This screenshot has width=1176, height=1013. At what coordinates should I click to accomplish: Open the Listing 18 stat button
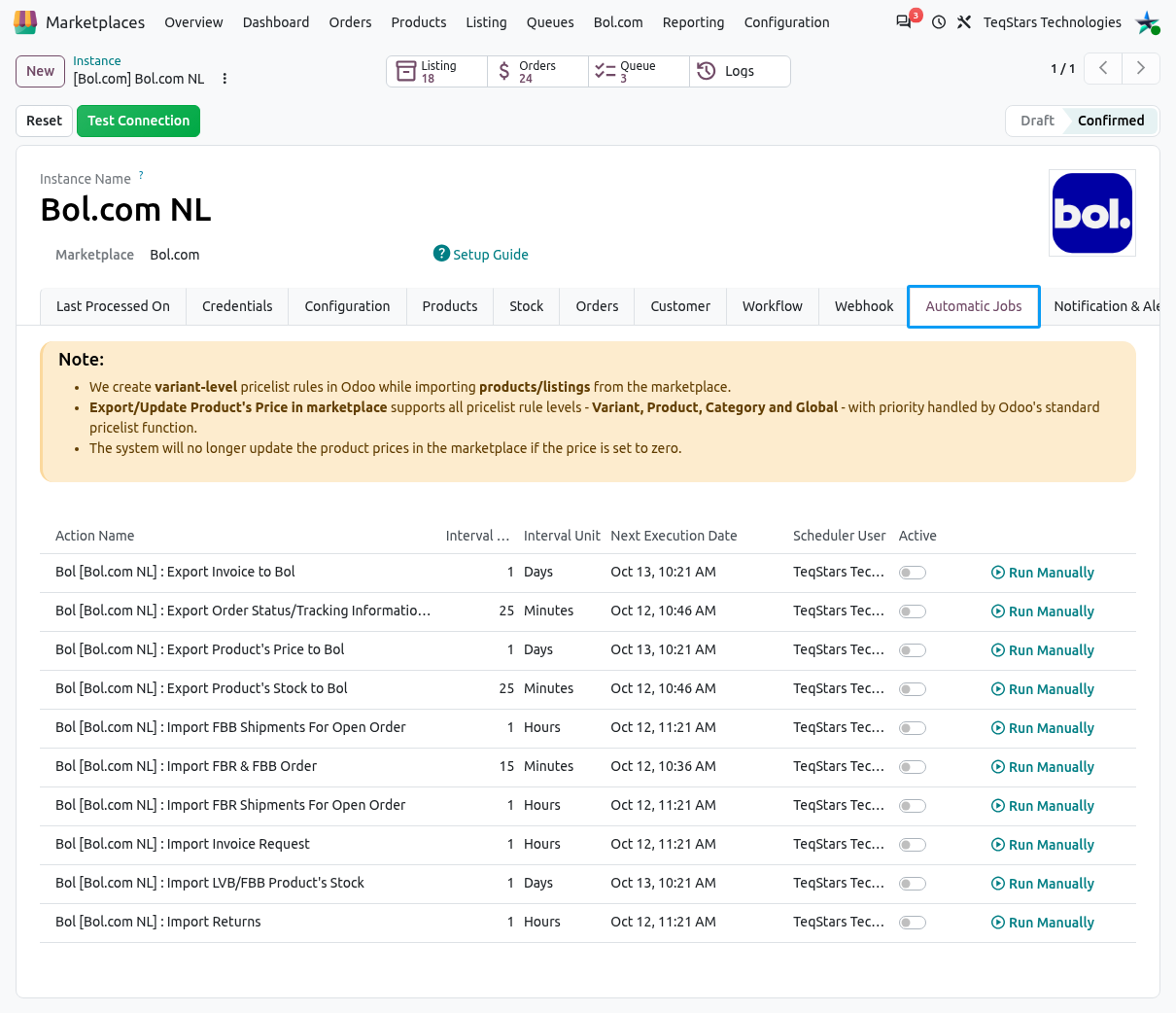(437, 71)
